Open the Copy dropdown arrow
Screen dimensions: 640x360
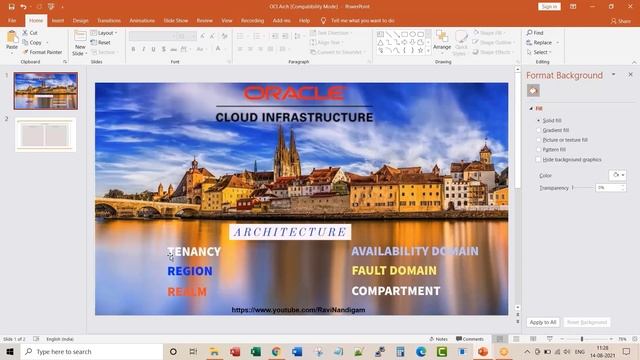tap(47, 42)
